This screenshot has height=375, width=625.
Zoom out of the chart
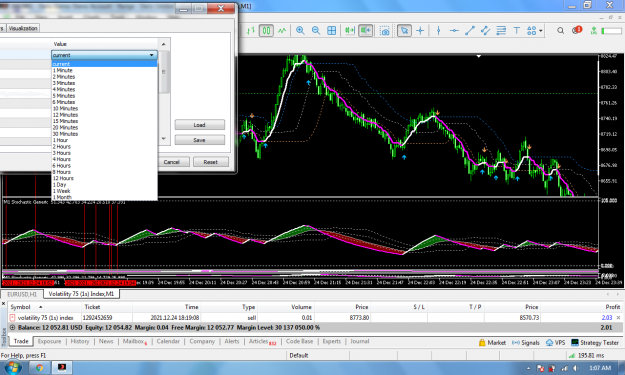click(x=316, y=31)
